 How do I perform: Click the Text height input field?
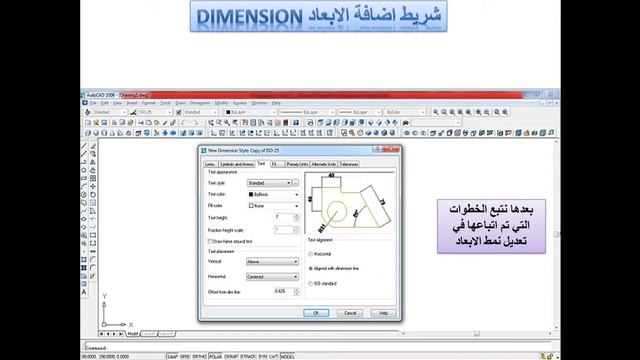(x=284, y=217)
